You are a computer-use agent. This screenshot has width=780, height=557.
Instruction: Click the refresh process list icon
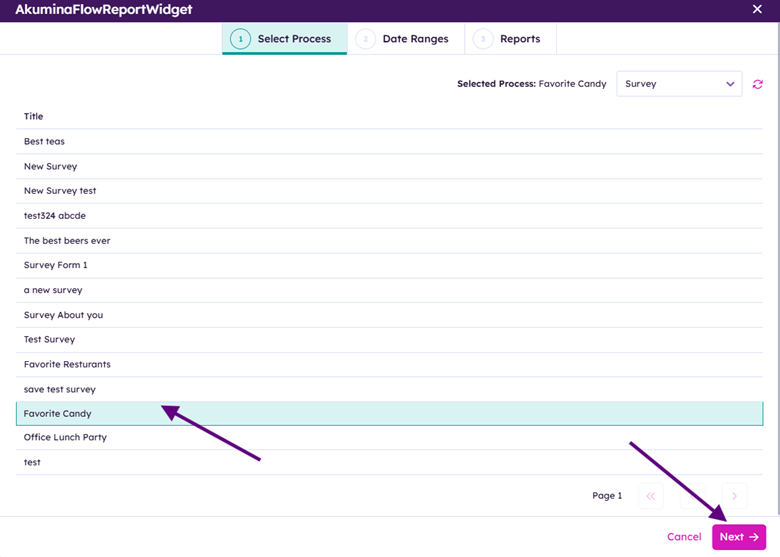pyautogui.click(x=757, y=84)
